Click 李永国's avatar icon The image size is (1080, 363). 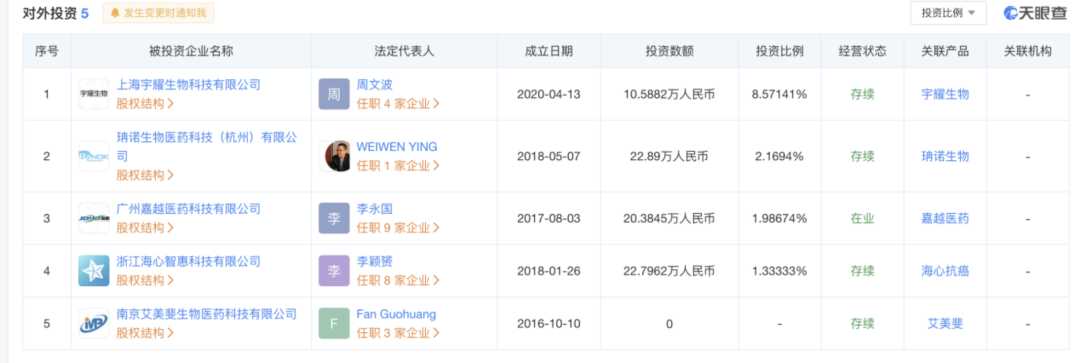[334, 218]
